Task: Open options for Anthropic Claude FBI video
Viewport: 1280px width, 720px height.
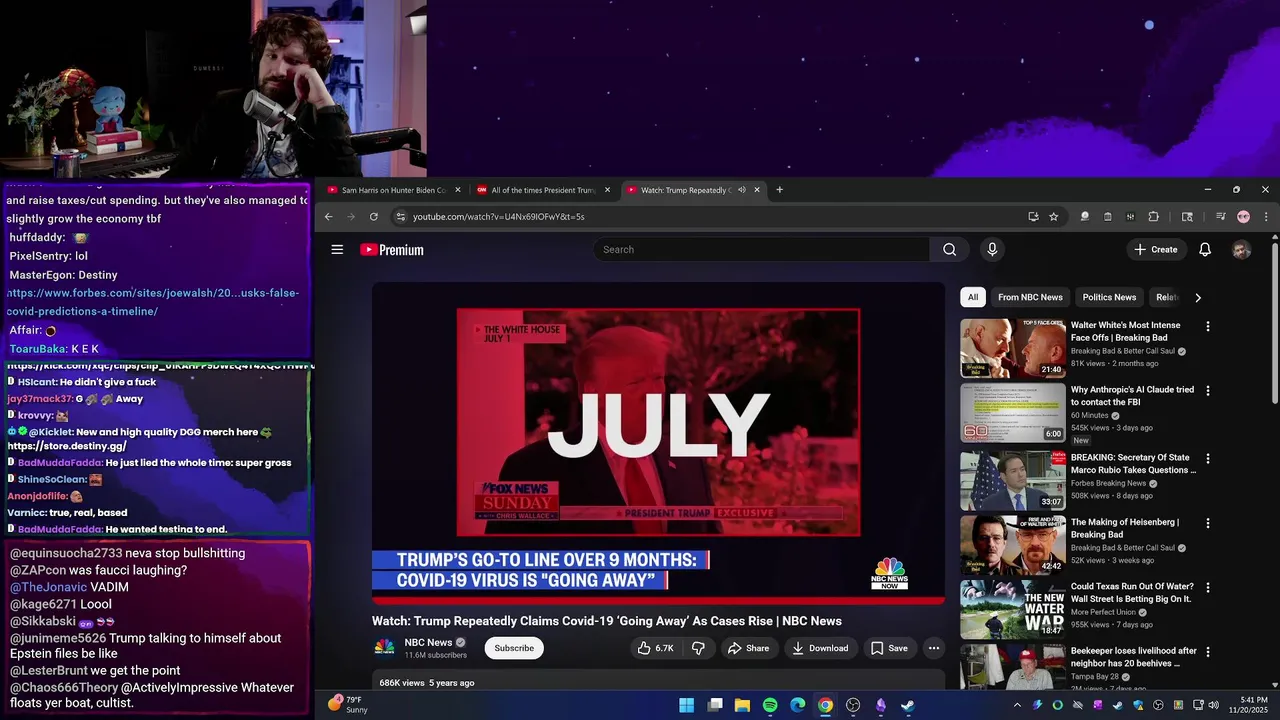Action: pyautogui.click(x=1207, y=391)
